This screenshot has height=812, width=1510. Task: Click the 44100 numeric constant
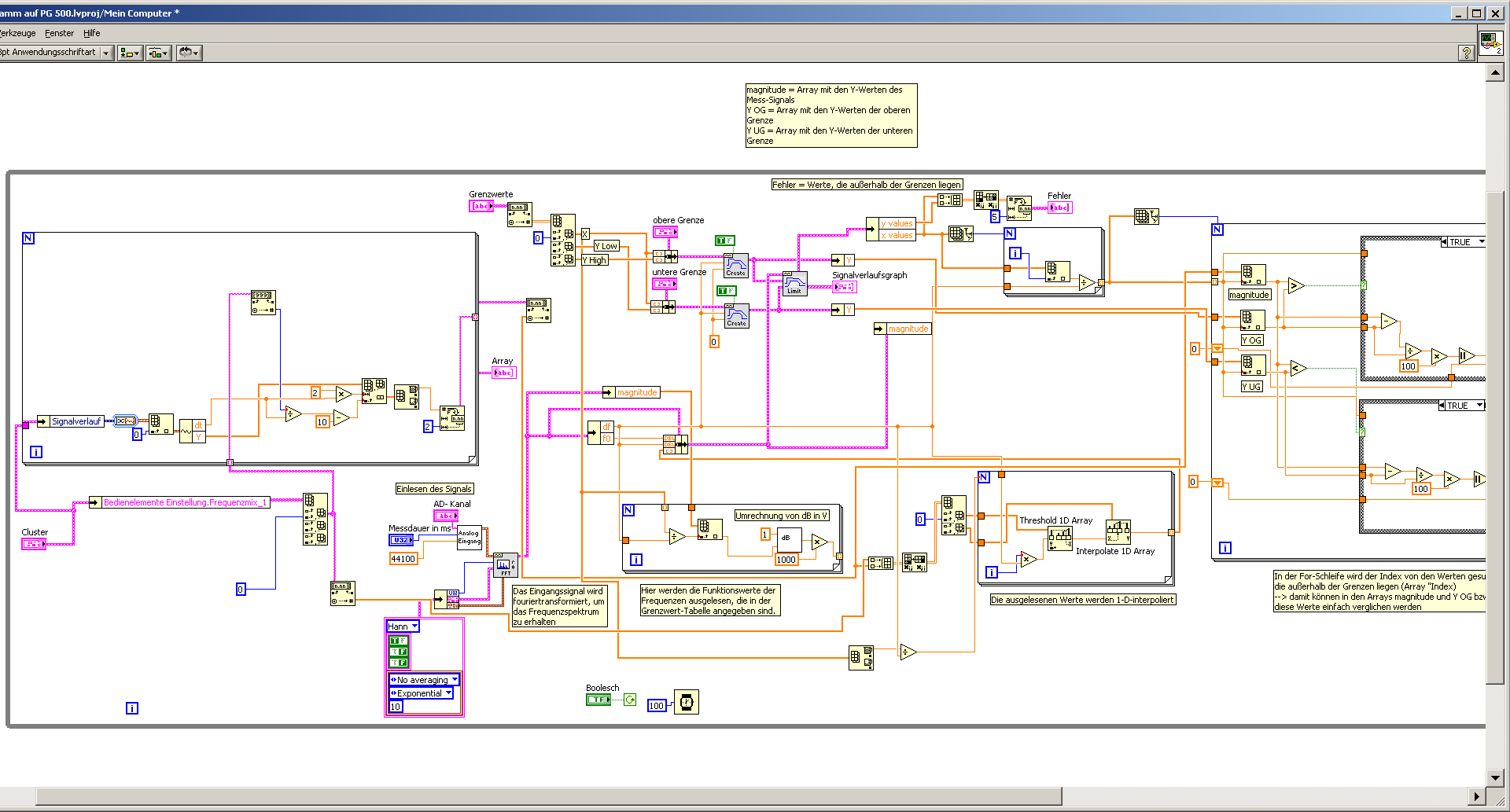pyautogui.click(x=403, y=559)
